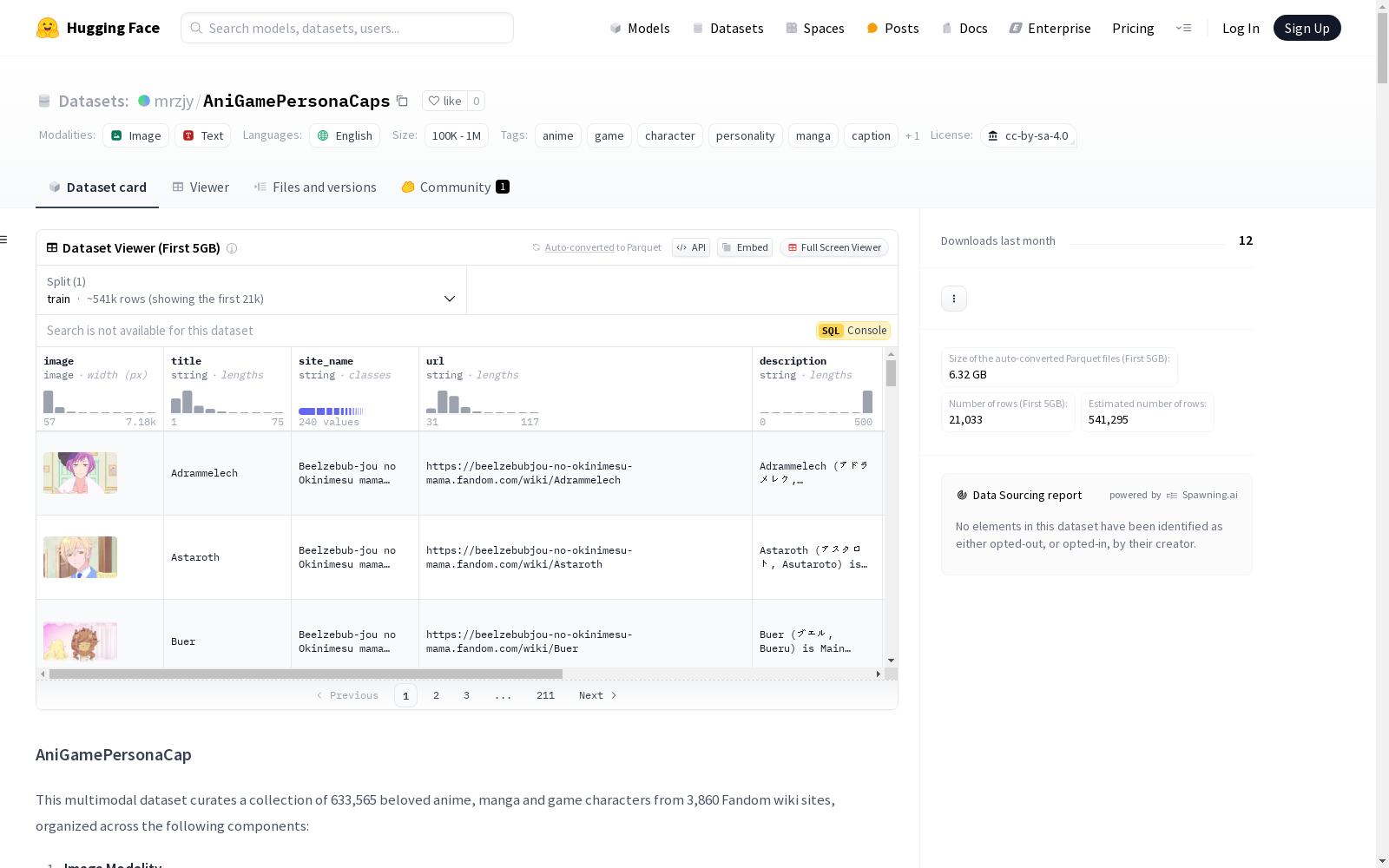
Task: Open the three-dot options button in sidebar
Action: click(954, 299)
